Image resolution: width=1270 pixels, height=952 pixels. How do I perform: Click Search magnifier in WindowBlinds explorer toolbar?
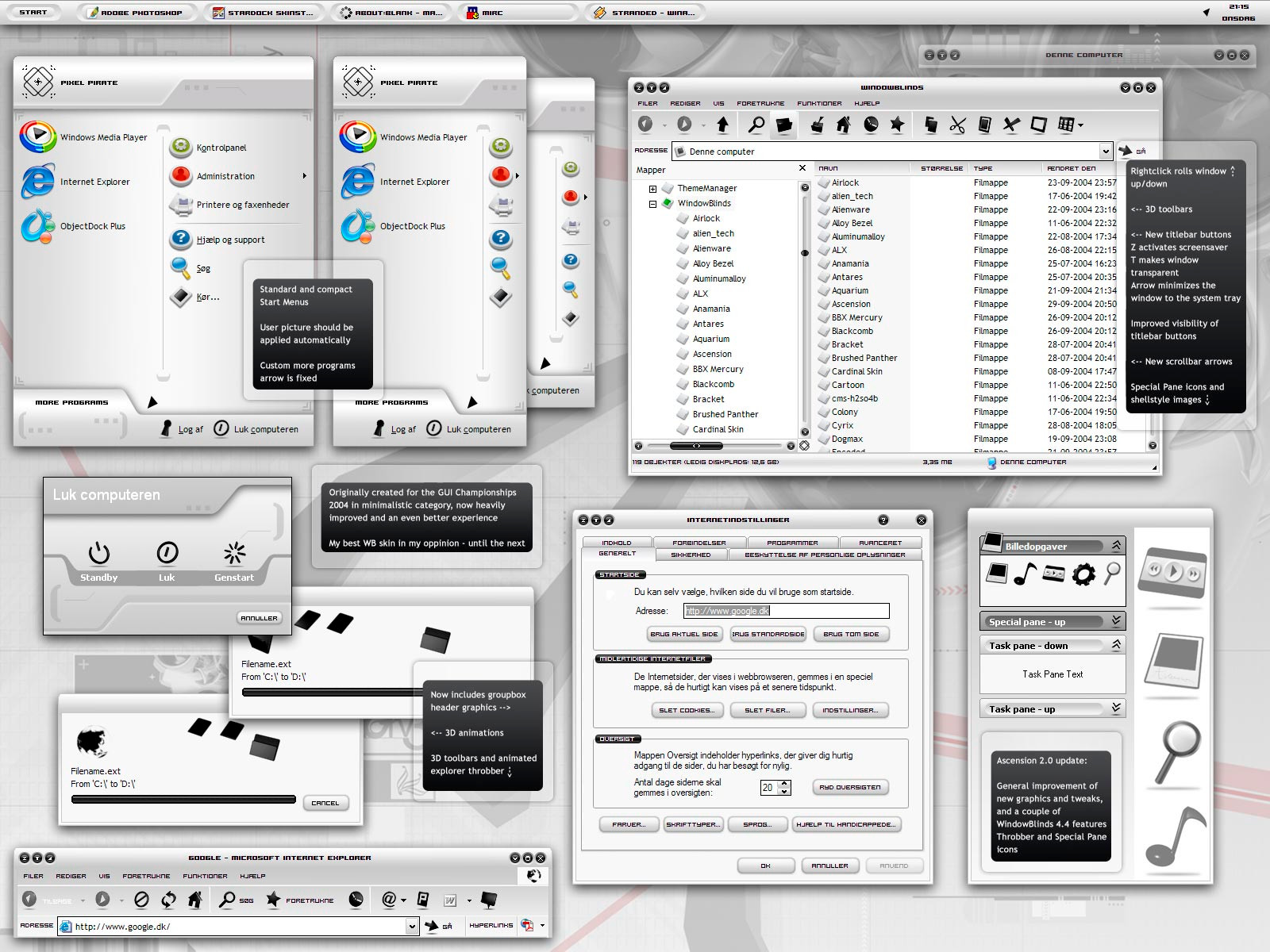click(x=756, y=125)
